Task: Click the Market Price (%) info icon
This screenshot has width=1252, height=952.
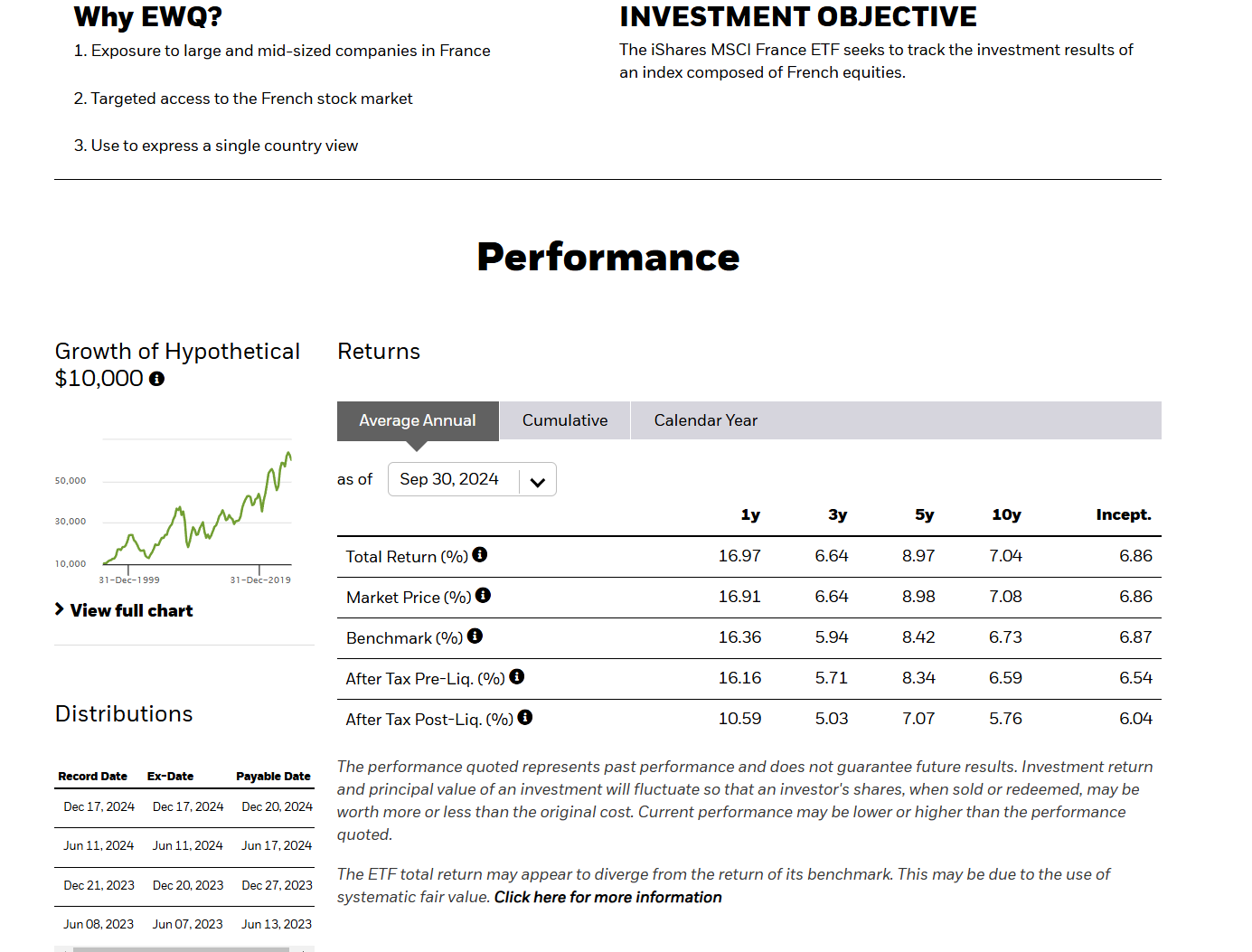Action: click(483, 595)
